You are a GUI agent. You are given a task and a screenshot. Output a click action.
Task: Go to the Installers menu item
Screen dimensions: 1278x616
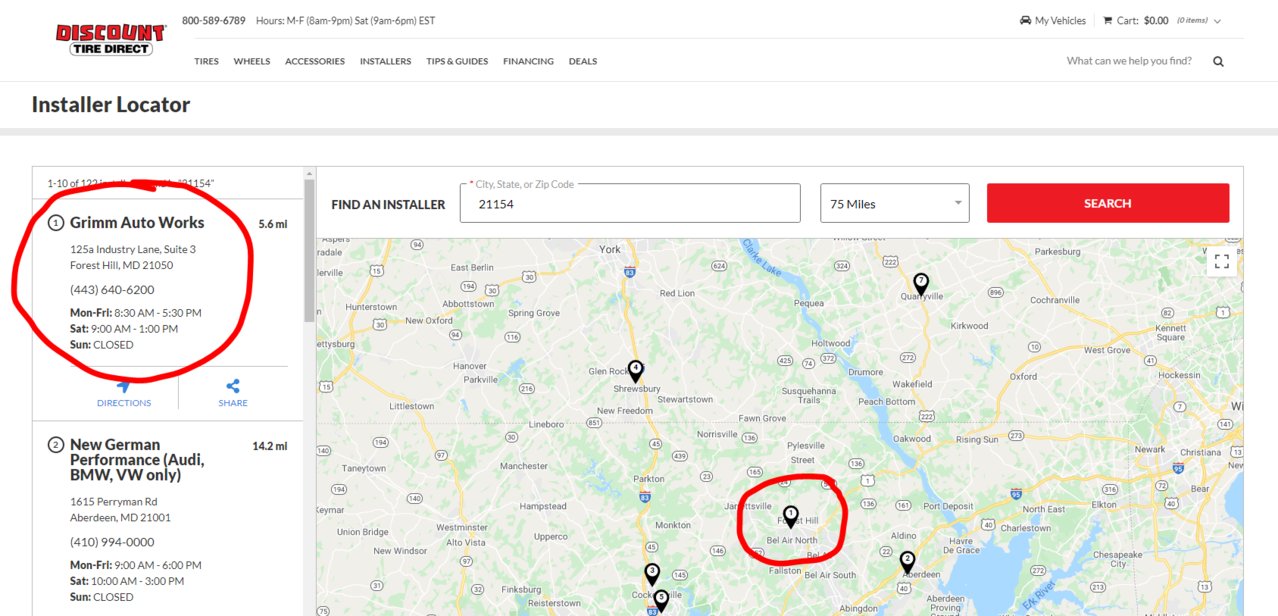(385, 61)
